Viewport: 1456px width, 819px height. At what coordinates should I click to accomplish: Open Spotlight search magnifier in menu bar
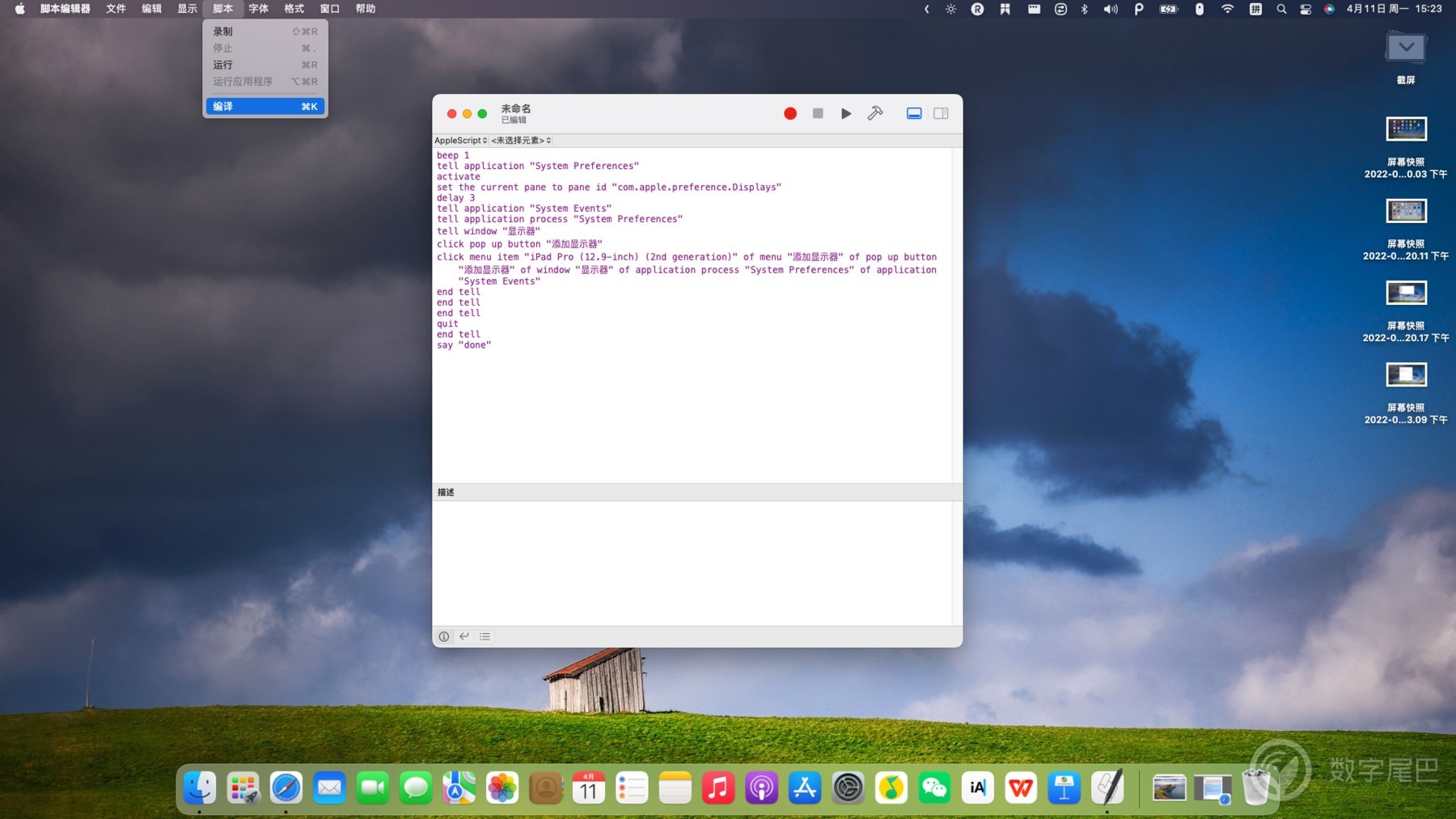tap(1281, 9)
